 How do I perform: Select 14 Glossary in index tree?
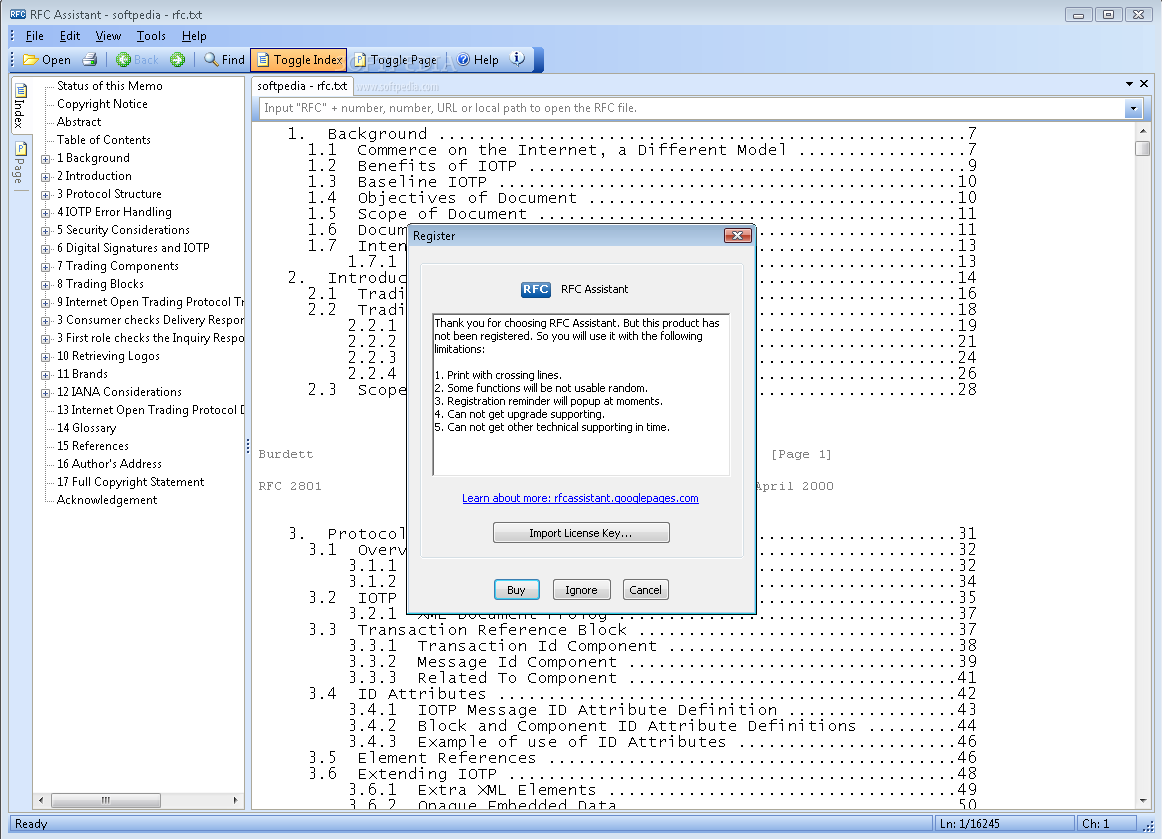pos(87,428)
